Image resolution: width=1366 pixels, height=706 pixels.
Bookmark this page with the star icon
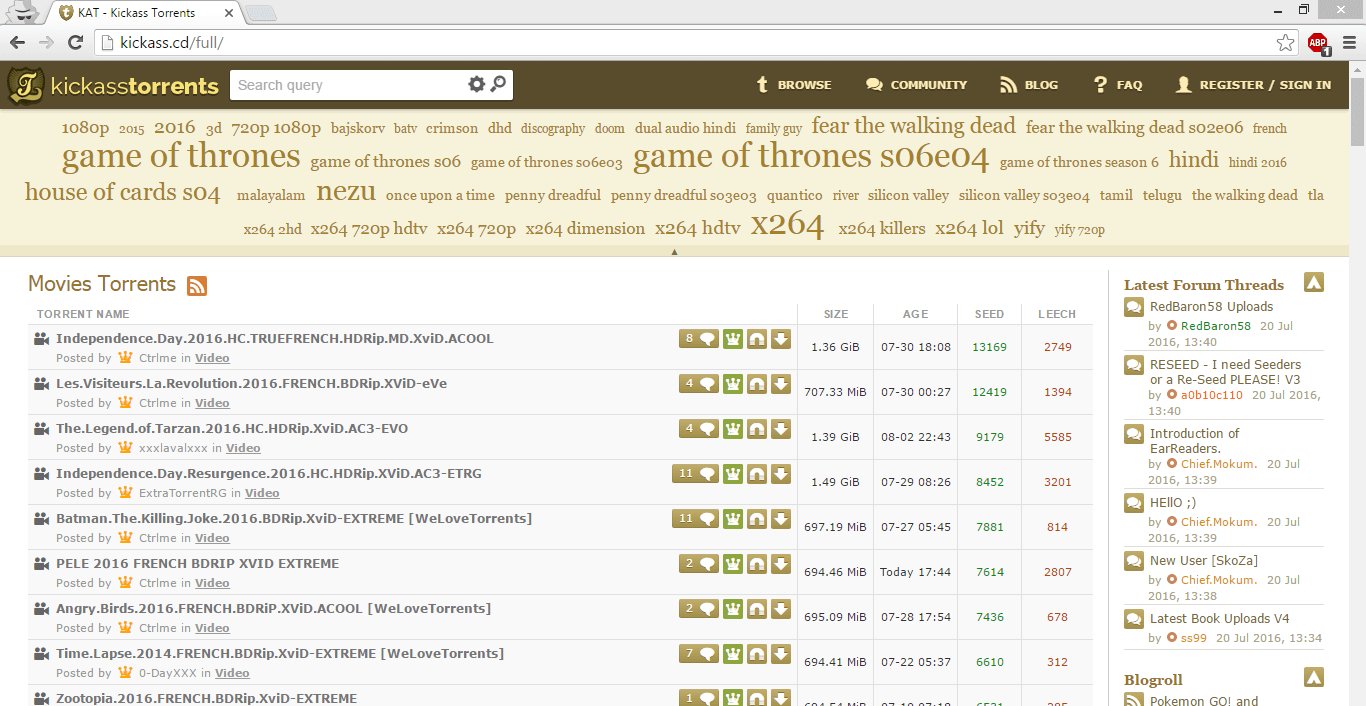[1285, 42]
